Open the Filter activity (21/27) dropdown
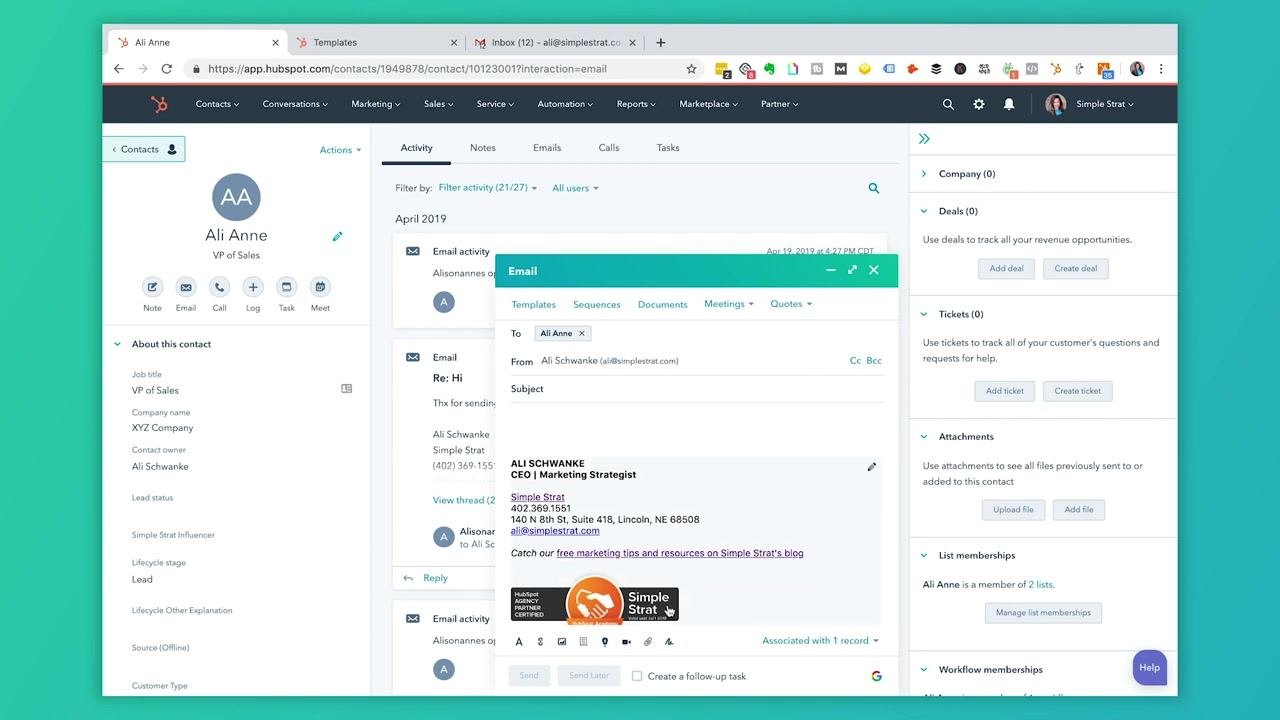The width and height of the screenshot is (1280, 720). pos(488,188)
